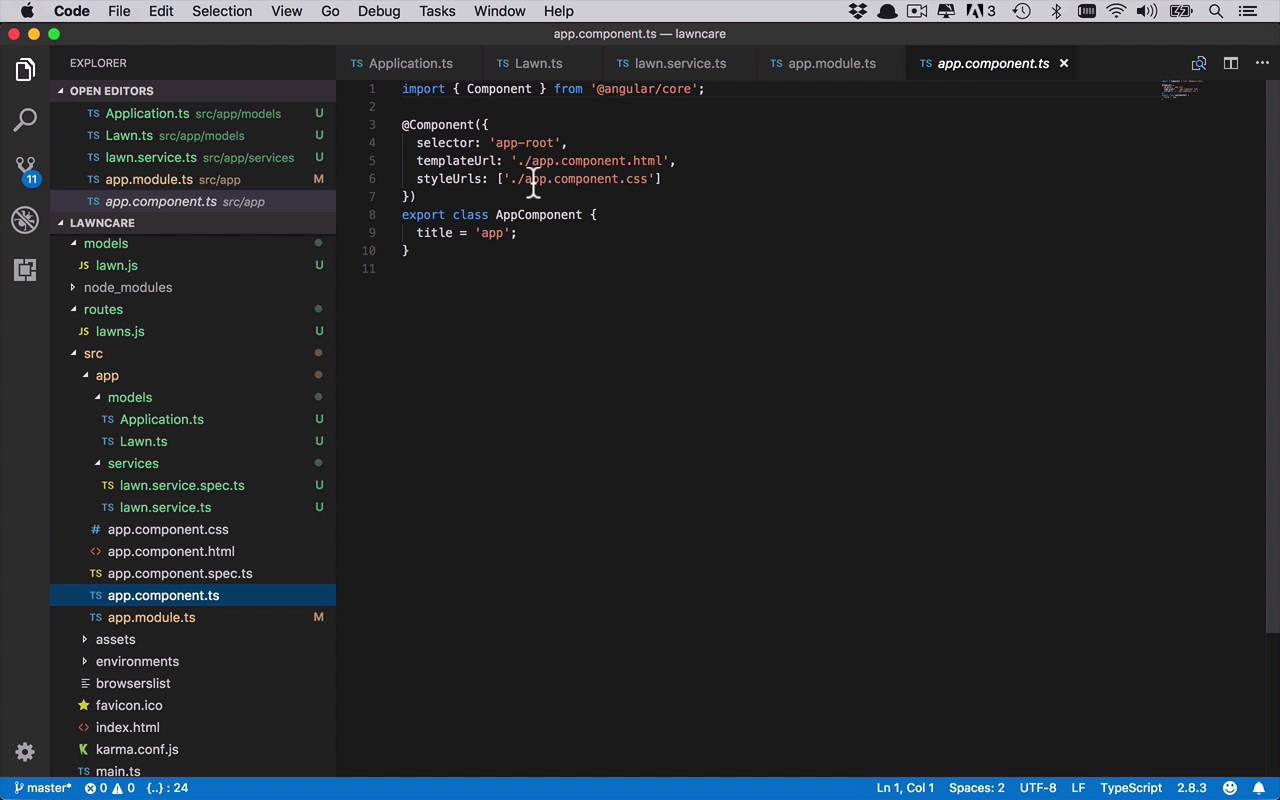Click the TypeScript language mode button
The image size is (1280, 800).
pos(1130,788)
